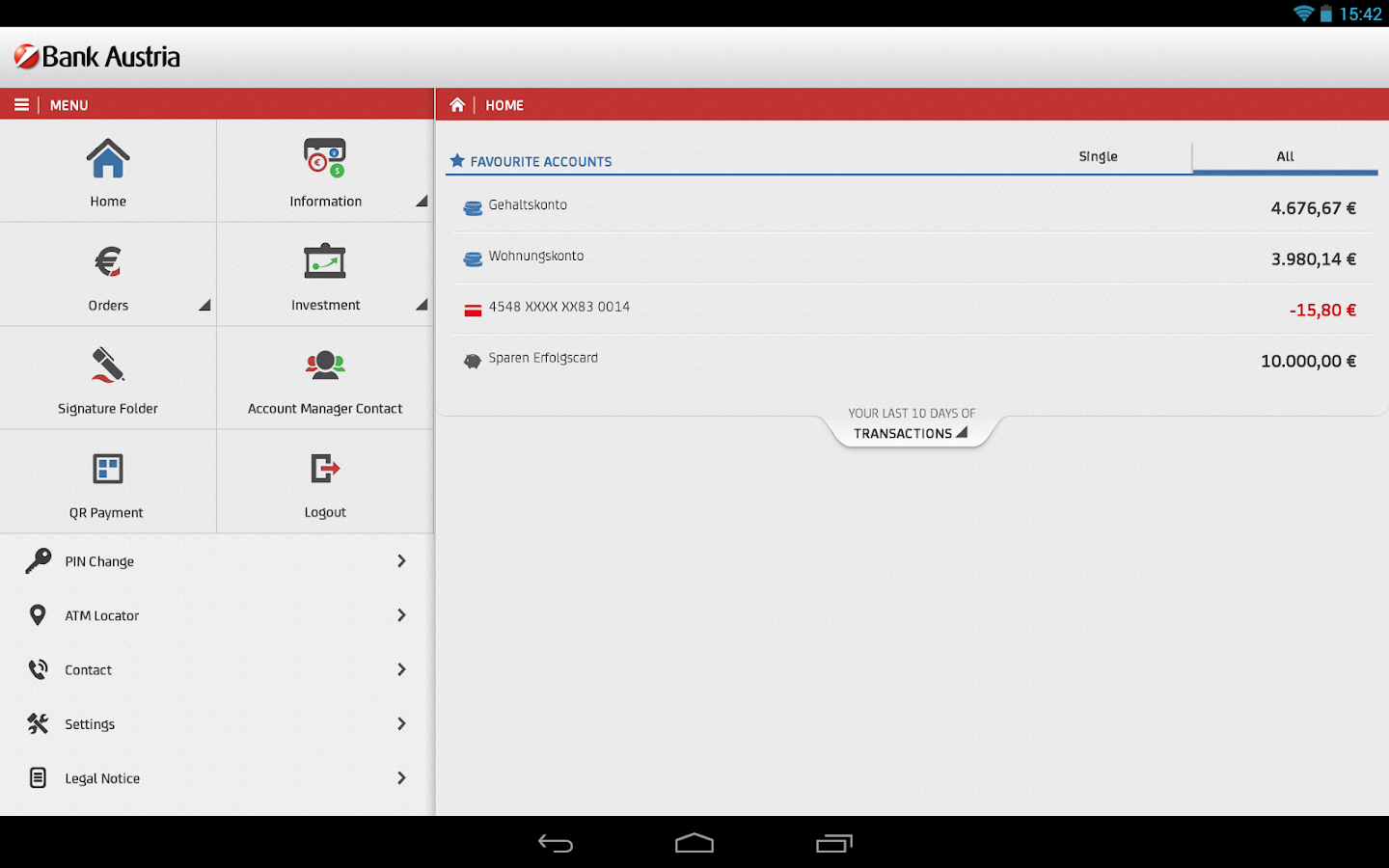The height and width of the screenshot is (868, 1389).
Task: Expand the Information submenu triangle
Action: coord(422,202)
